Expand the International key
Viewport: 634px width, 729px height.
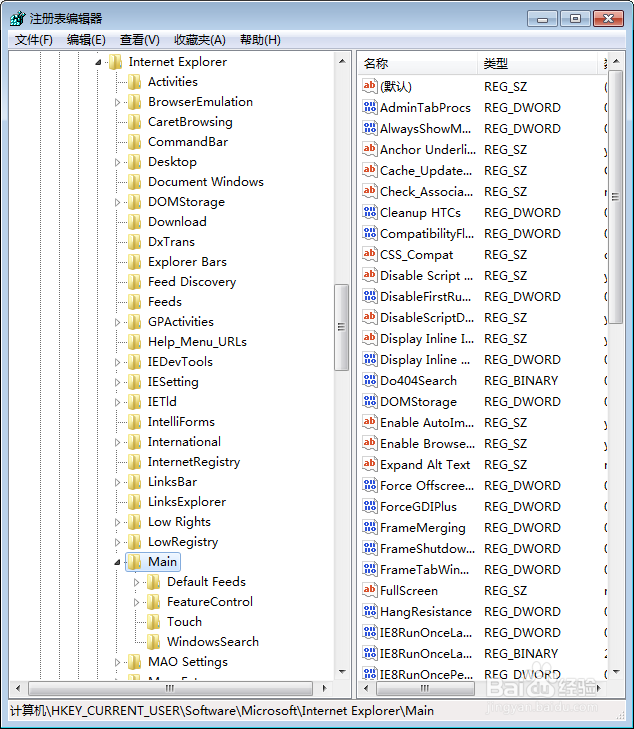tap(117, 442)
